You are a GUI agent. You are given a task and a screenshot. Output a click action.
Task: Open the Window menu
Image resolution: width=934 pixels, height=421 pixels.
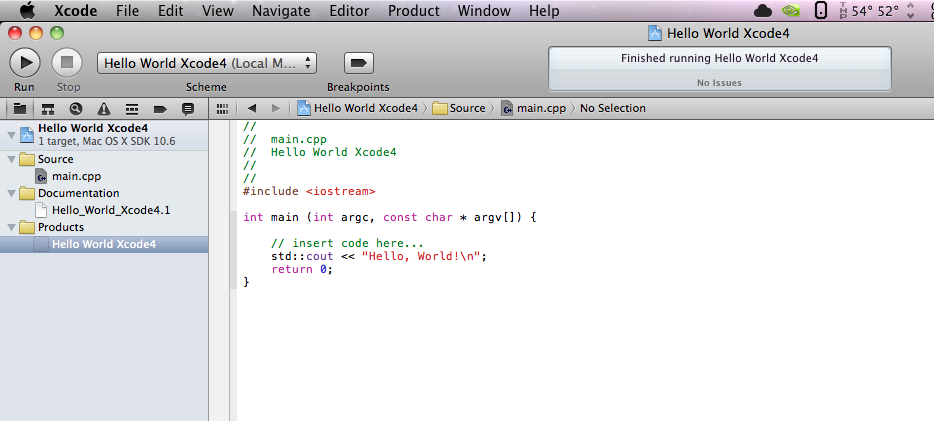coord(484,11)
